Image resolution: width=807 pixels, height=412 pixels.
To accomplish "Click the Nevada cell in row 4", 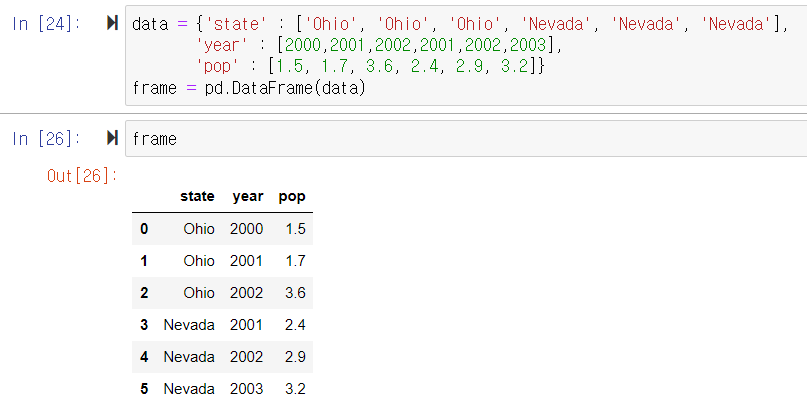I will pyautogui.click(x=189, y=356).
